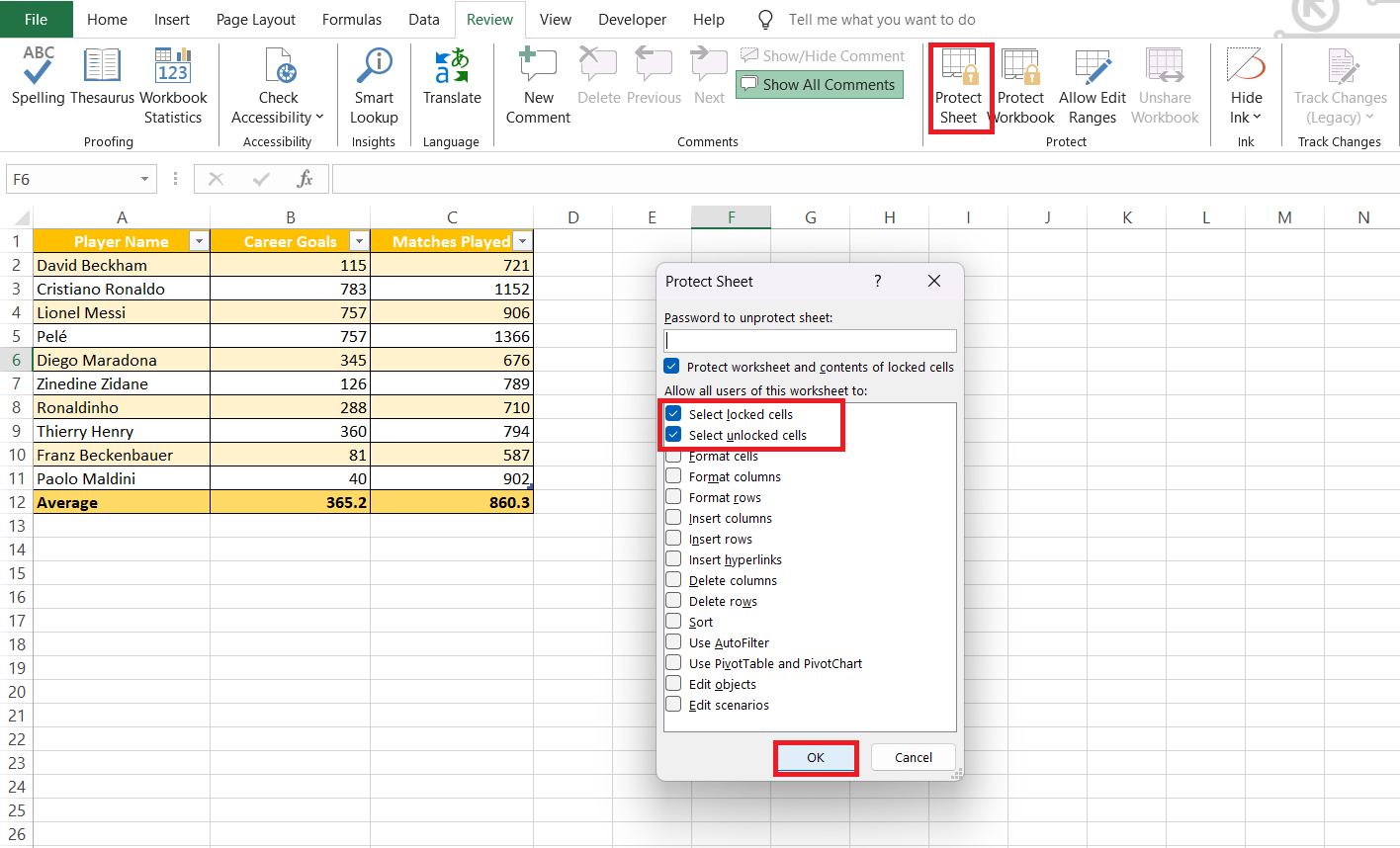
Task: Uncheck Protect worksheet and contents of locked cells
Action: (x=671, y=367)
